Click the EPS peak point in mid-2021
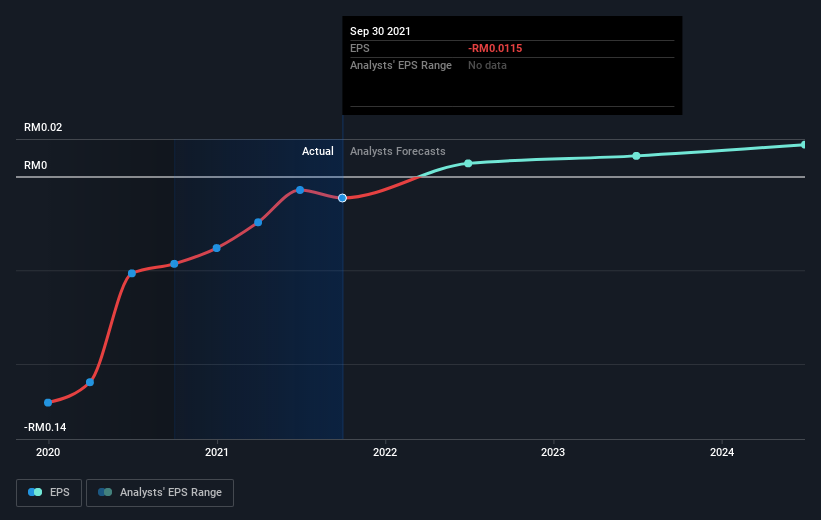 [300, 190]
